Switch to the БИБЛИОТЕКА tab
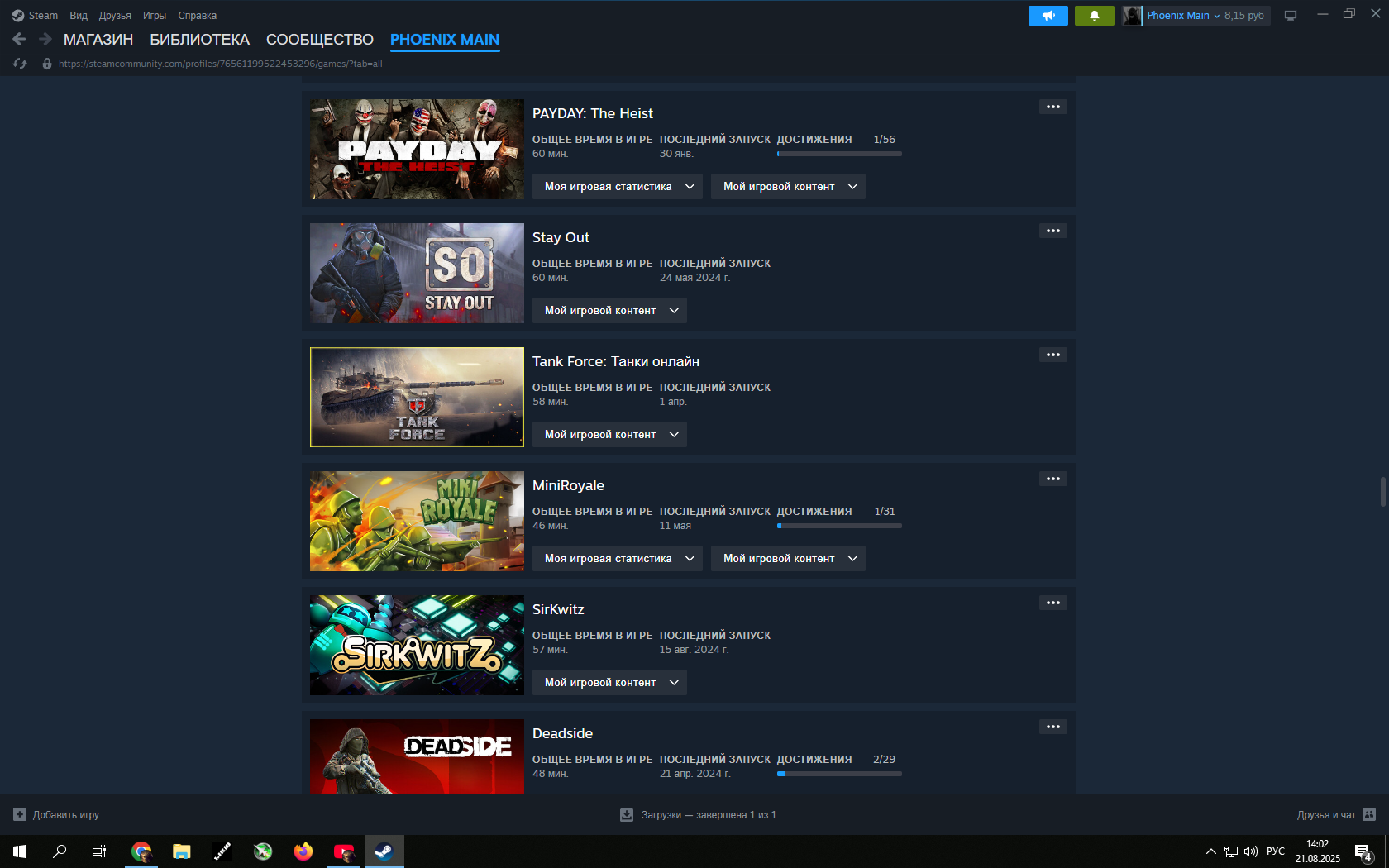 (199, 40)
